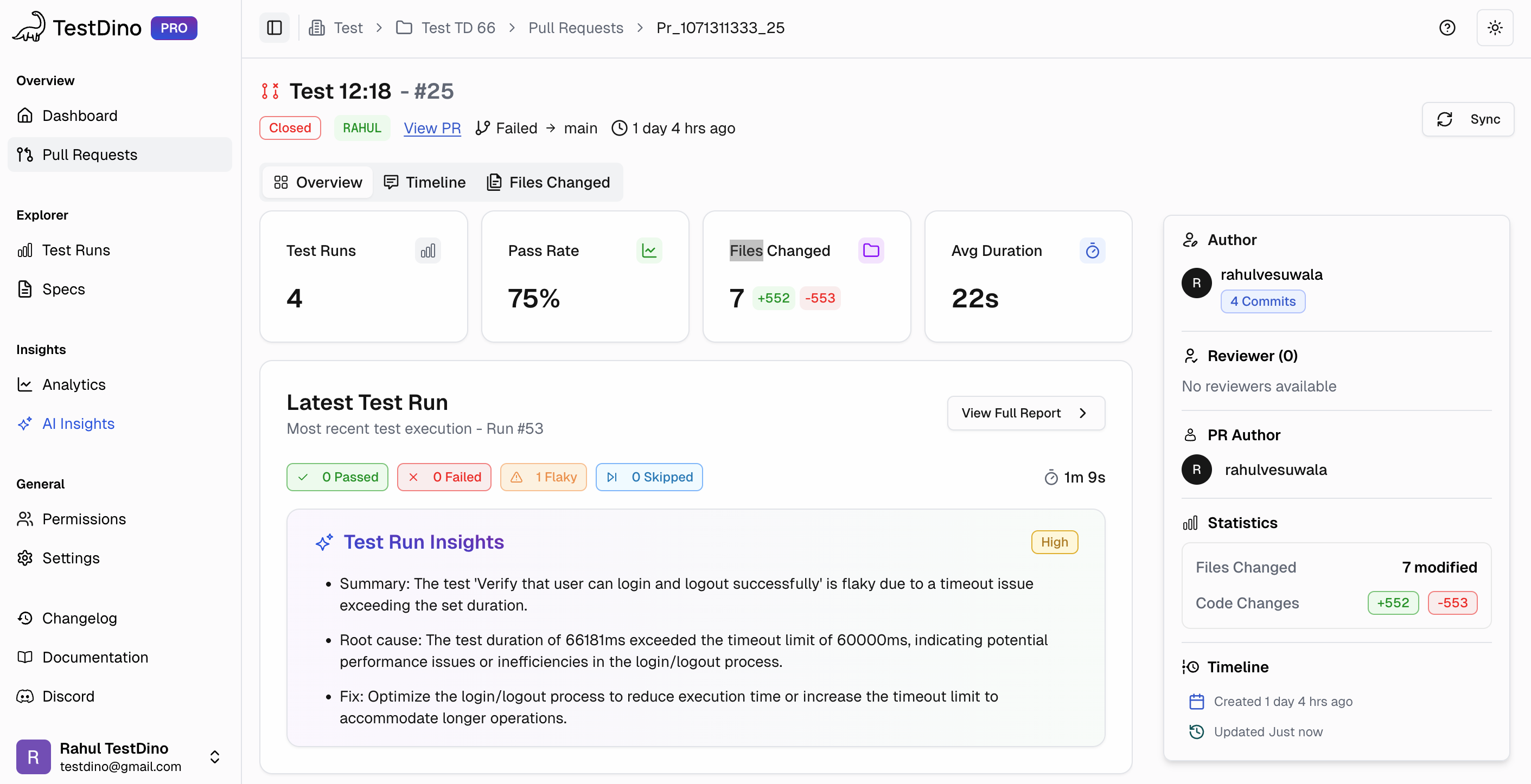Toggle the sidebar collapse icon
This screenshot has width=1531, height=784.
[274, 28]
